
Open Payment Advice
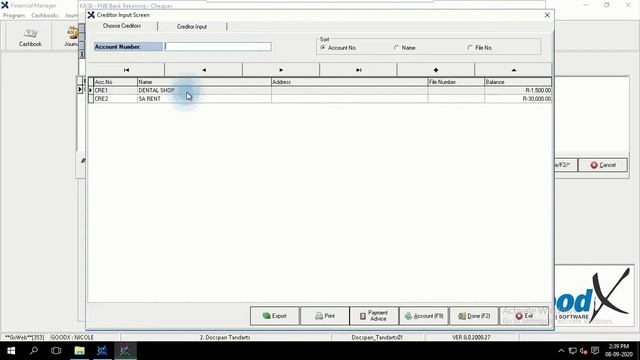(374, 316)
